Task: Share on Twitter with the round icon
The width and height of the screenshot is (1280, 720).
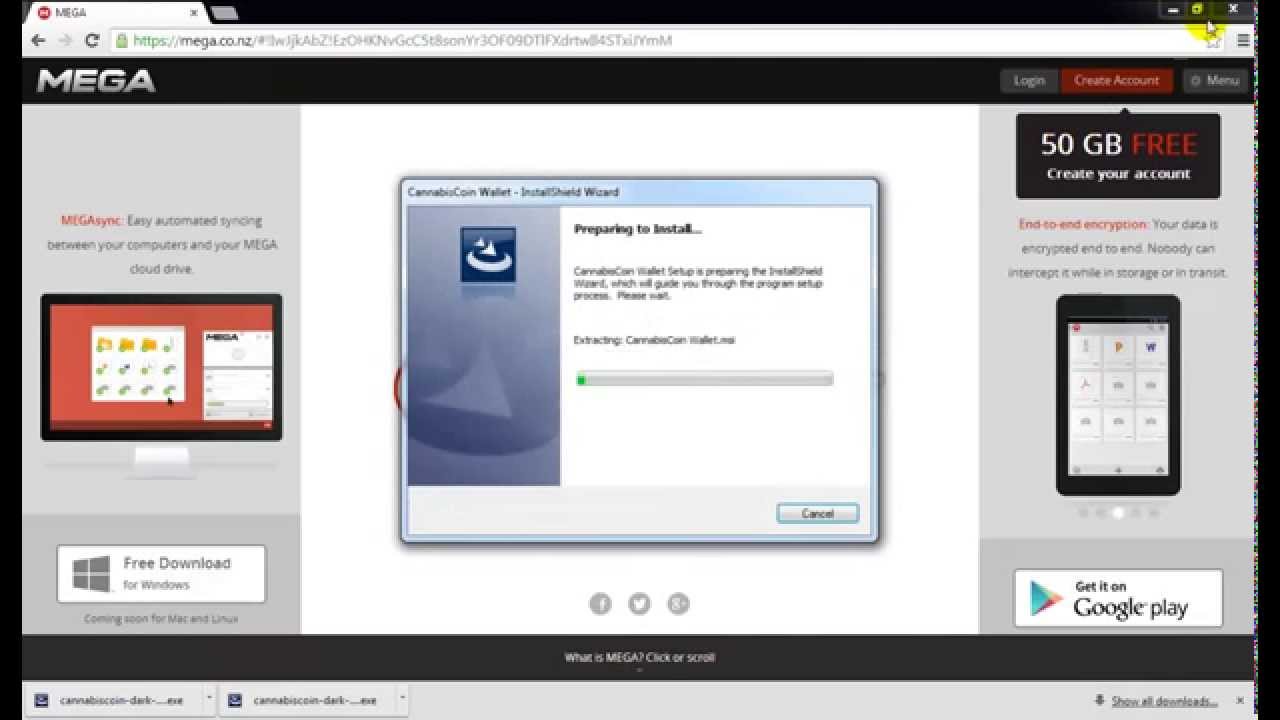Action: coord(639,603)
